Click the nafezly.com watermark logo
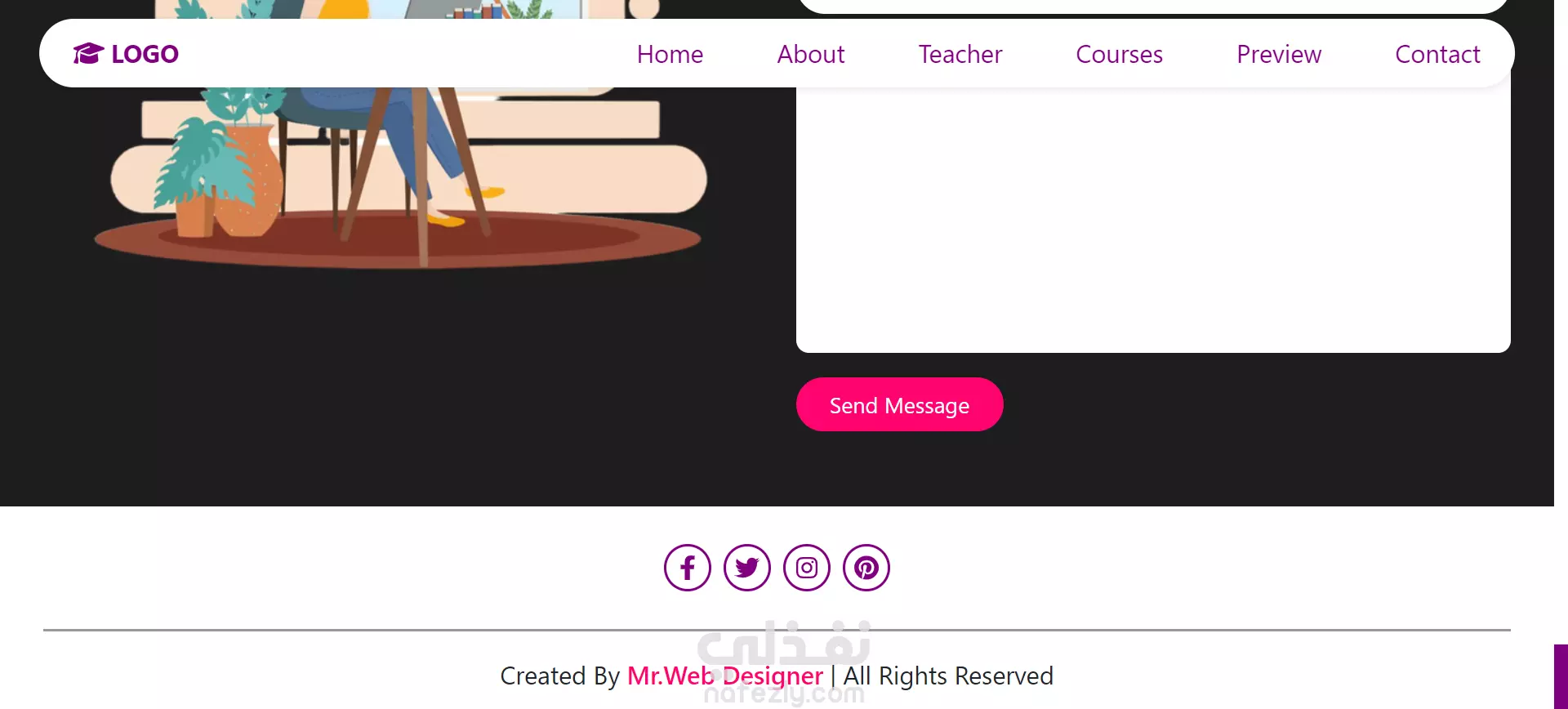 point(784,662)
